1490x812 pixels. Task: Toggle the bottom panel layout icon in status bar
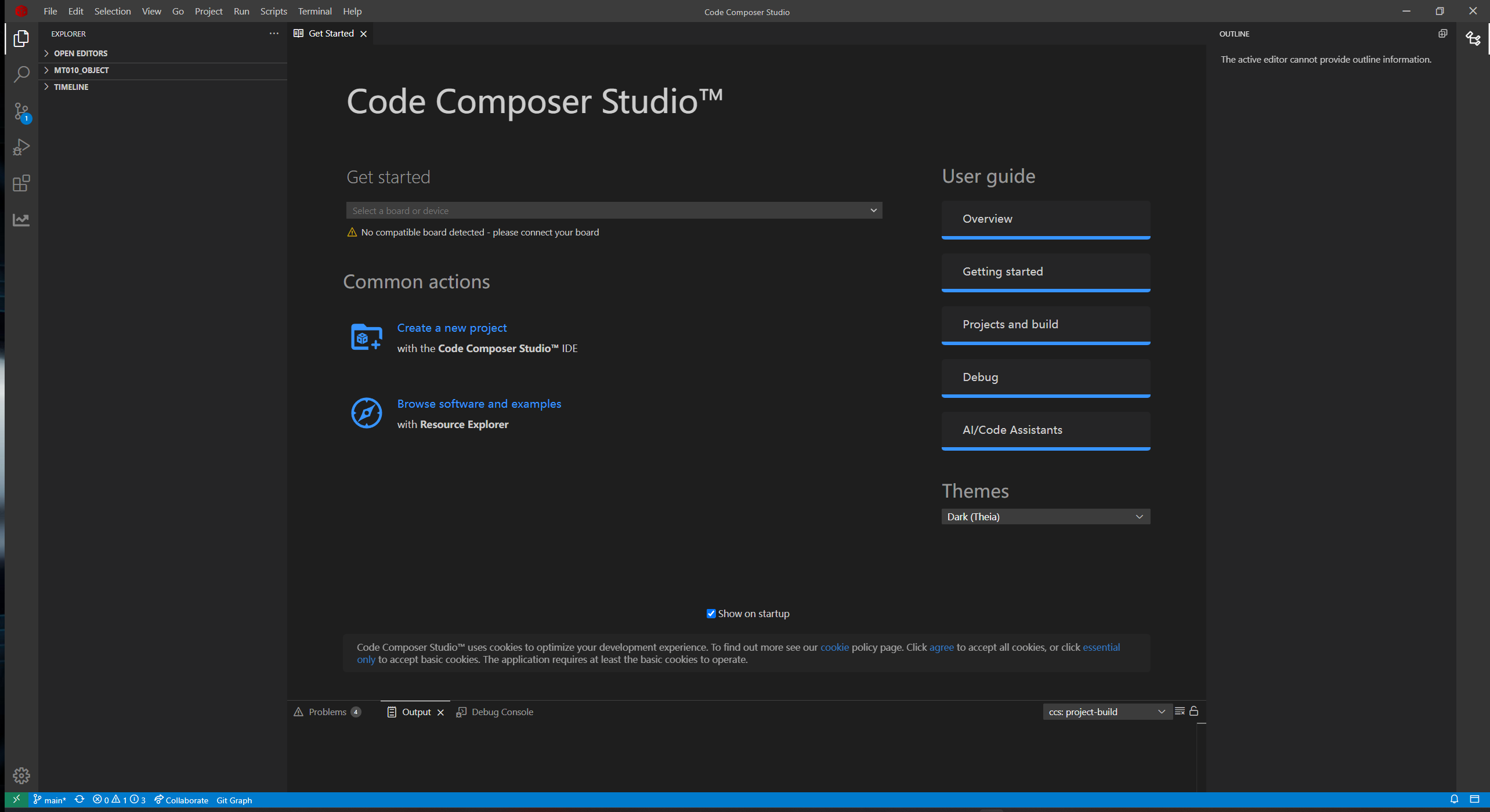coord(1474,799)
